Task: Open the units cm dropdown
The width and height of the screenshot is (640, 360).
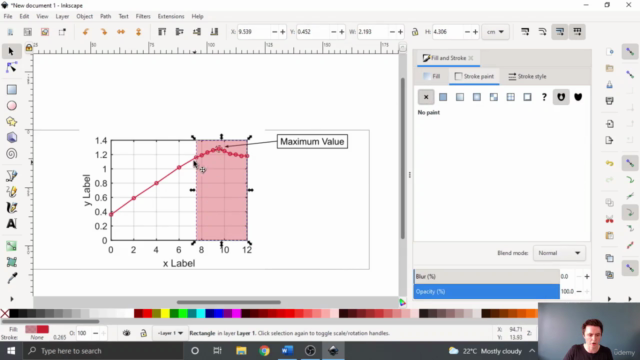Action: click(495, 32)
